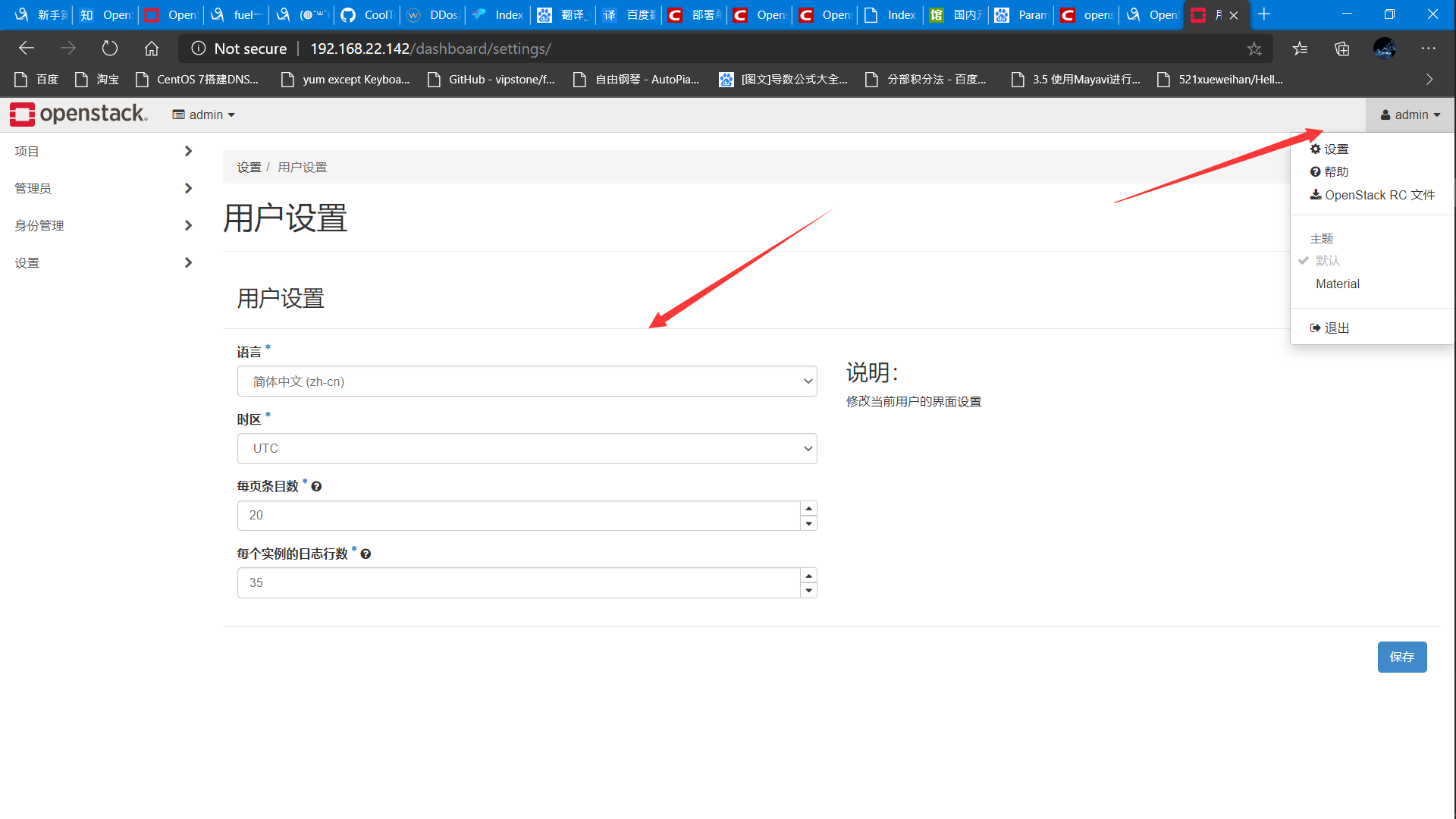Screen dimensions: 1456x819
Task: Bookmark the page using the star icon
Action: (1255, 48)
